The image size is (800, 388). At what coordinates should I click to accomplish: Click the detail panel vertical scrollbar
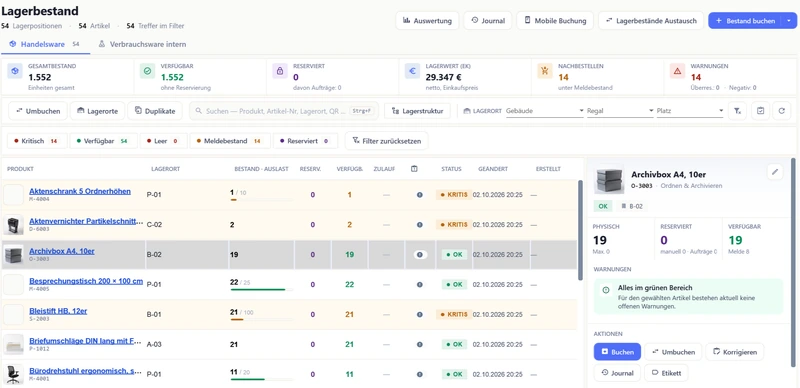click(x=793, y=261)
